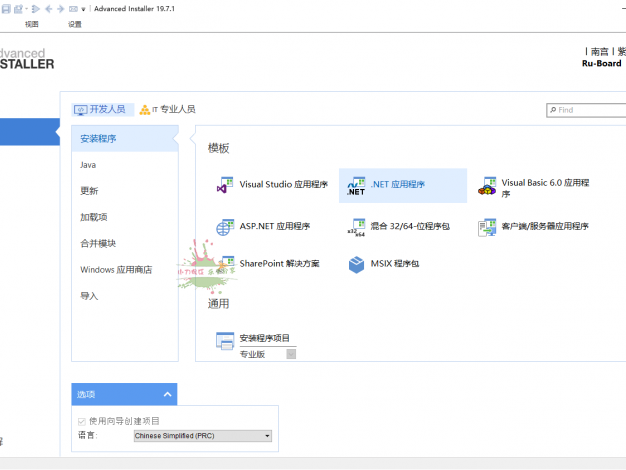Image resolution: width=626 pixels, height=470 pixels.
Task: Select 安装程序 category
Action: (125, 139)
